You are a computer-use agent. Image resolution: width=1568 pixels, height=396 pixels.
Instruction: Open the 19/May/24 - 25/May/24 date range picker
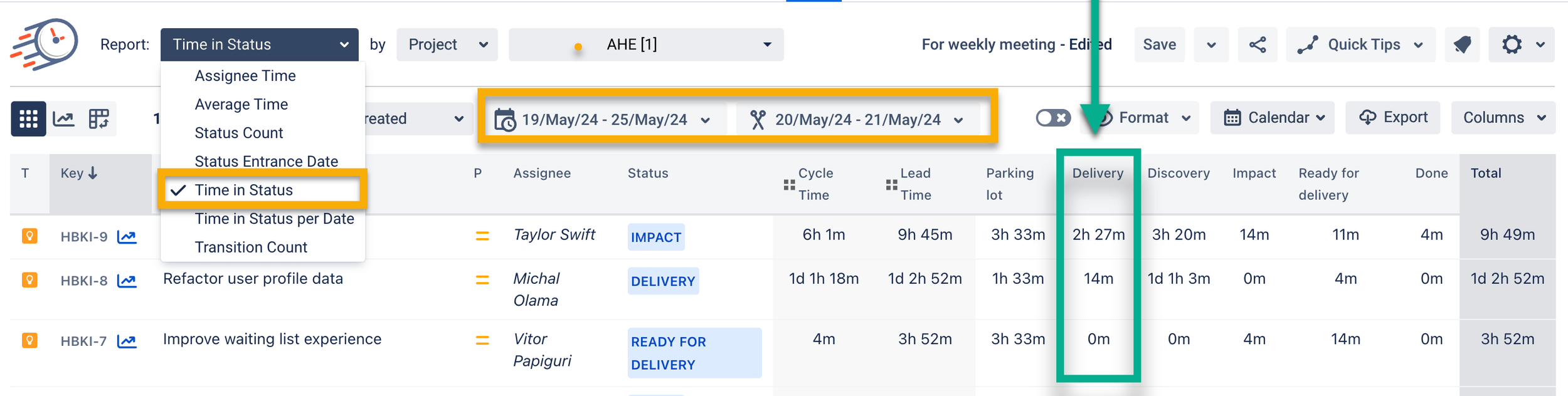(603, 120)
